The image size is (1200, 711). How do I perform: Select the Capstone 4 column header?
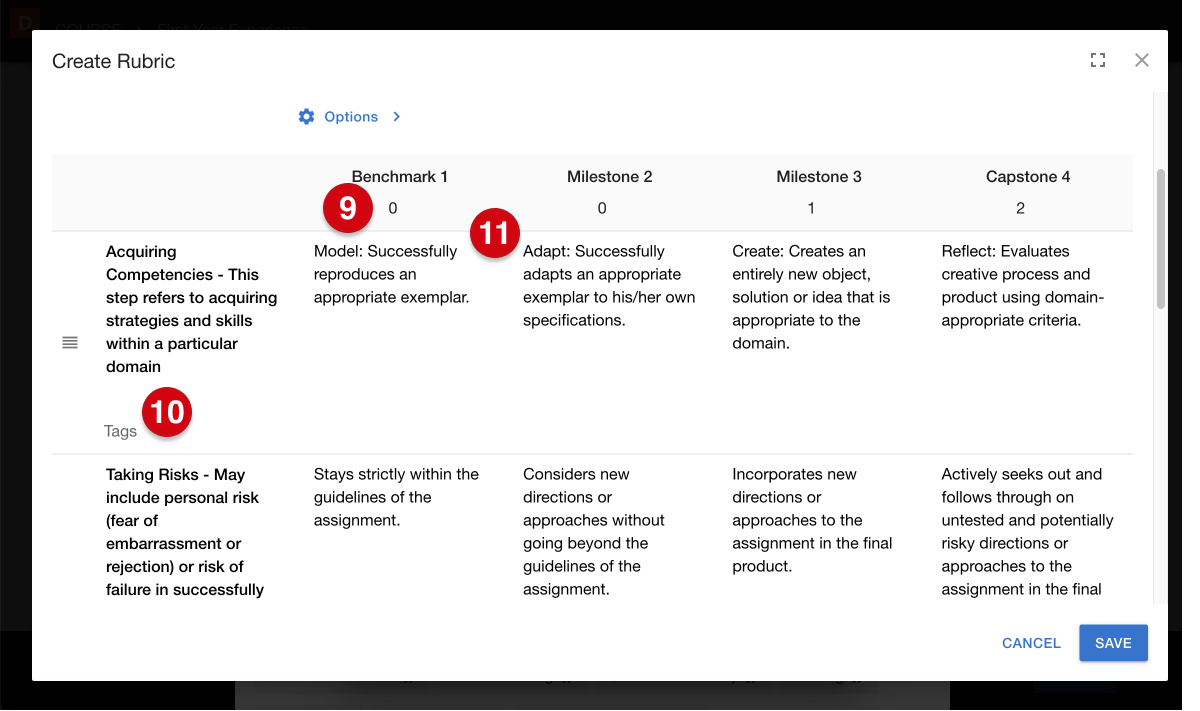click(x=1028, y=177)
